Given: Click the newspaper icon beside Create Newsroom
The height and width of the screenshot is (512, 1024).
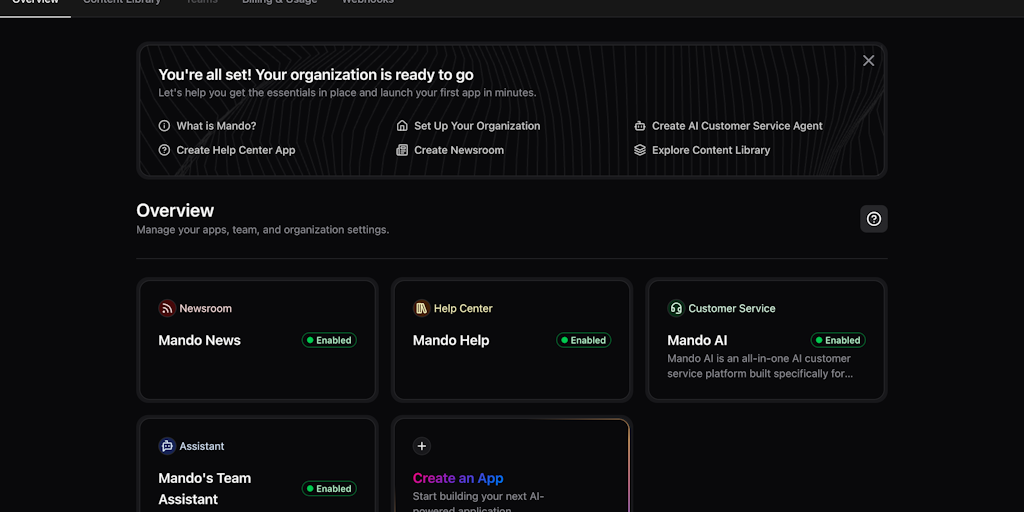Looking at the screenshot, I should (x=402, y=150).
